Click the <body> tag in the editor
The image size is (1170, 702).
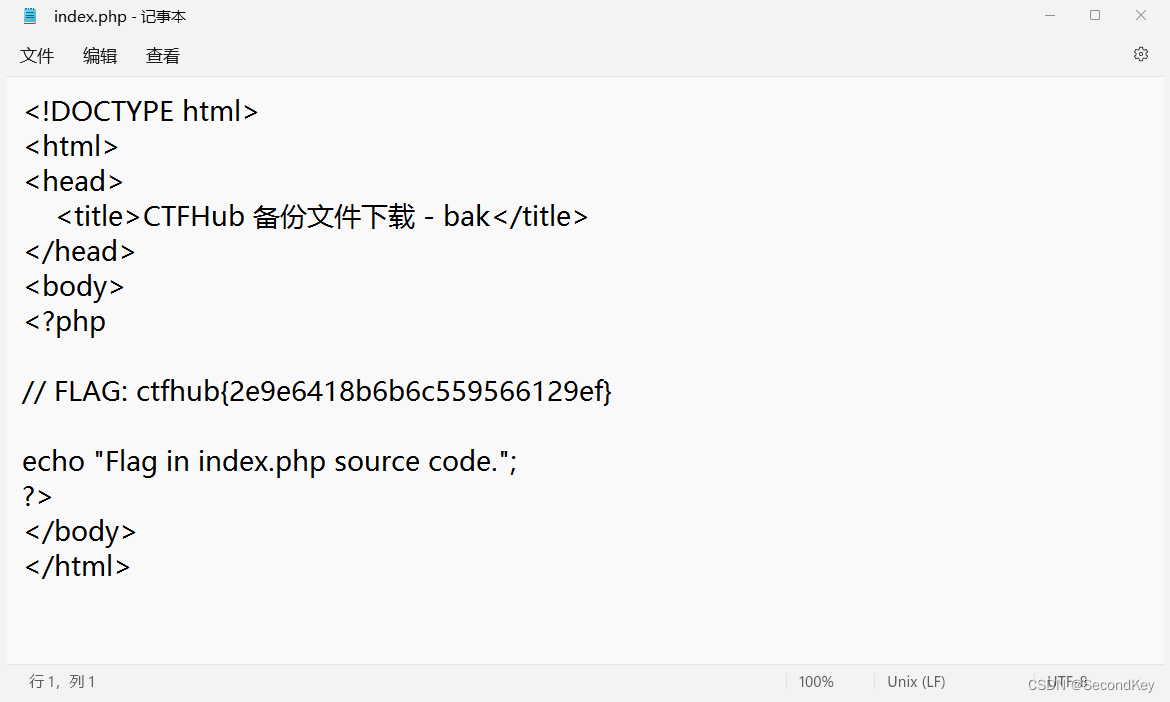[x=73, y=286]
